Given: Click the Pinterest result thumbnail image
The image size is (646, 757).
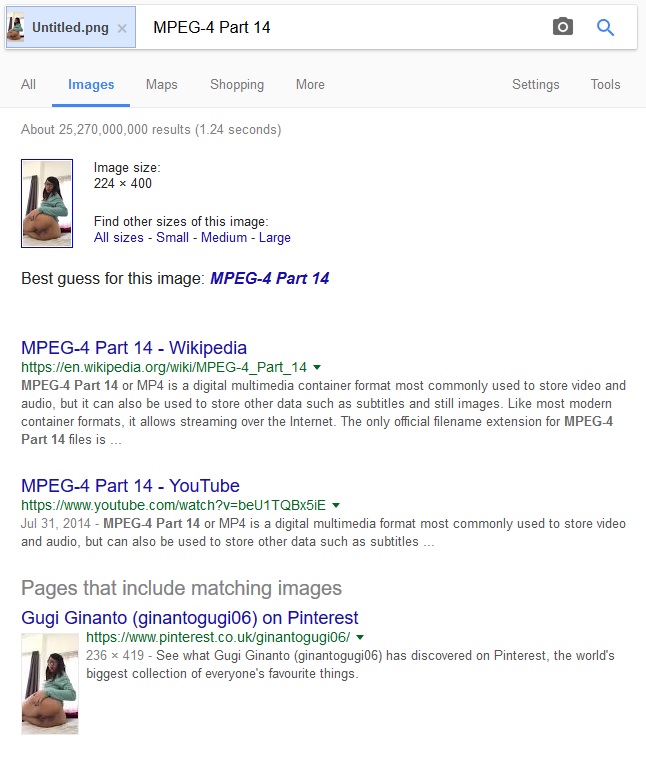Looking at the screenshot, I should click(x=50, y=684).
